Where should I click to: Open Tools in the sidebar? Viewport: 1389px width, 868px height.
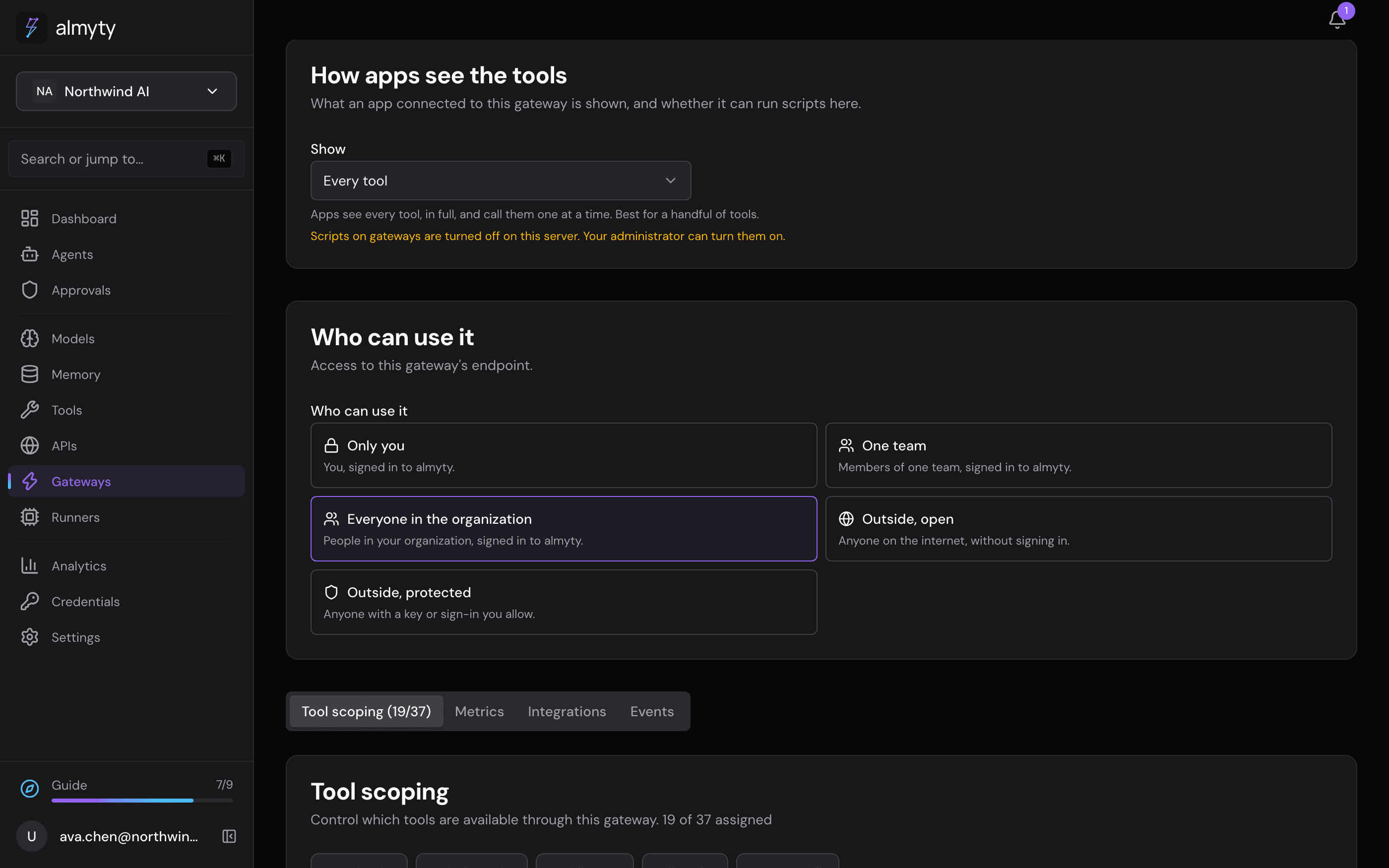[x=126, y=410]
